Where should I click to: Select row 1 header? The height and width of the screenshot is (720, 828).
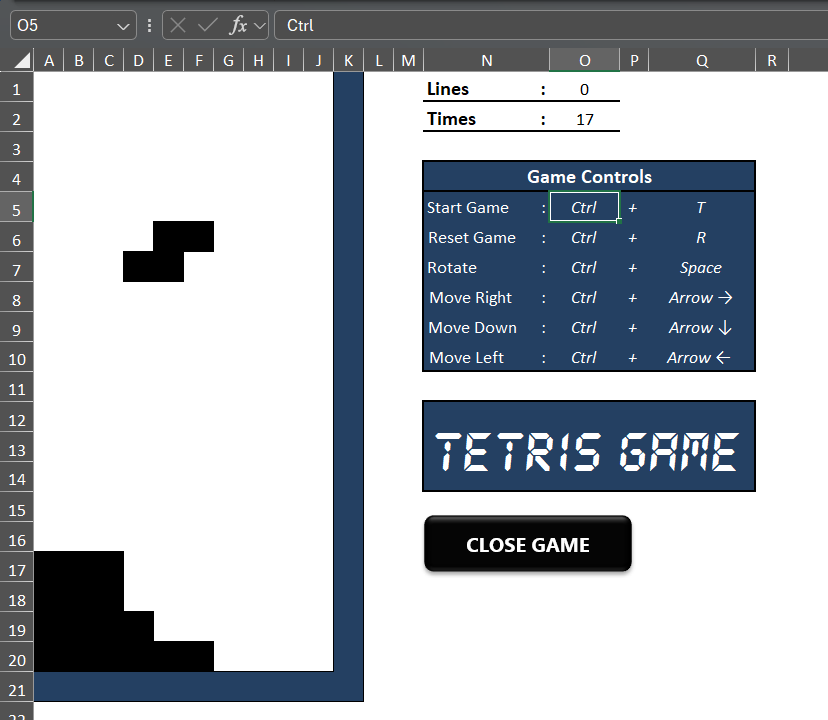[16, 89]
